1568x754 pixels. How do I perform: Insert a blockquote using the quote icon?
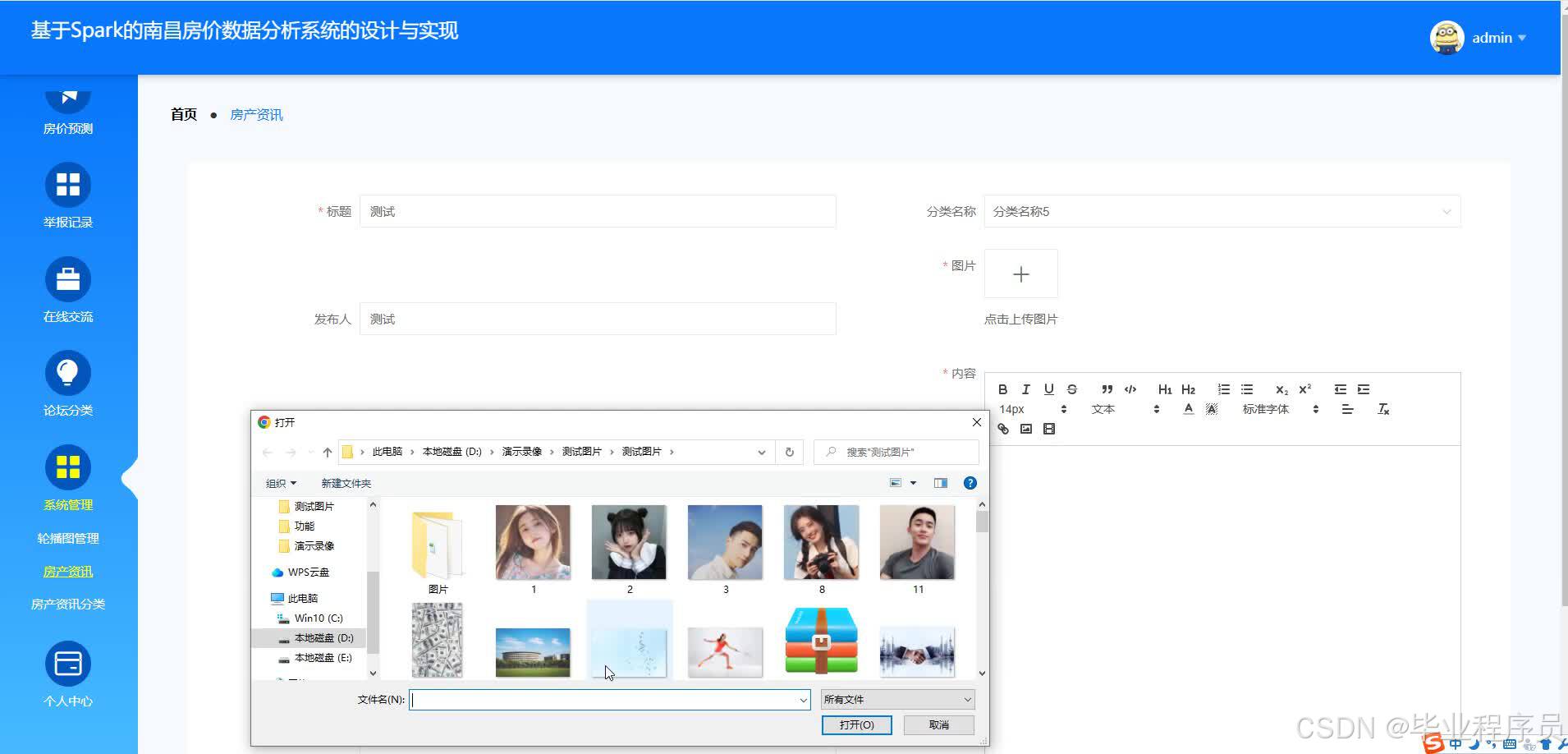1107,389
